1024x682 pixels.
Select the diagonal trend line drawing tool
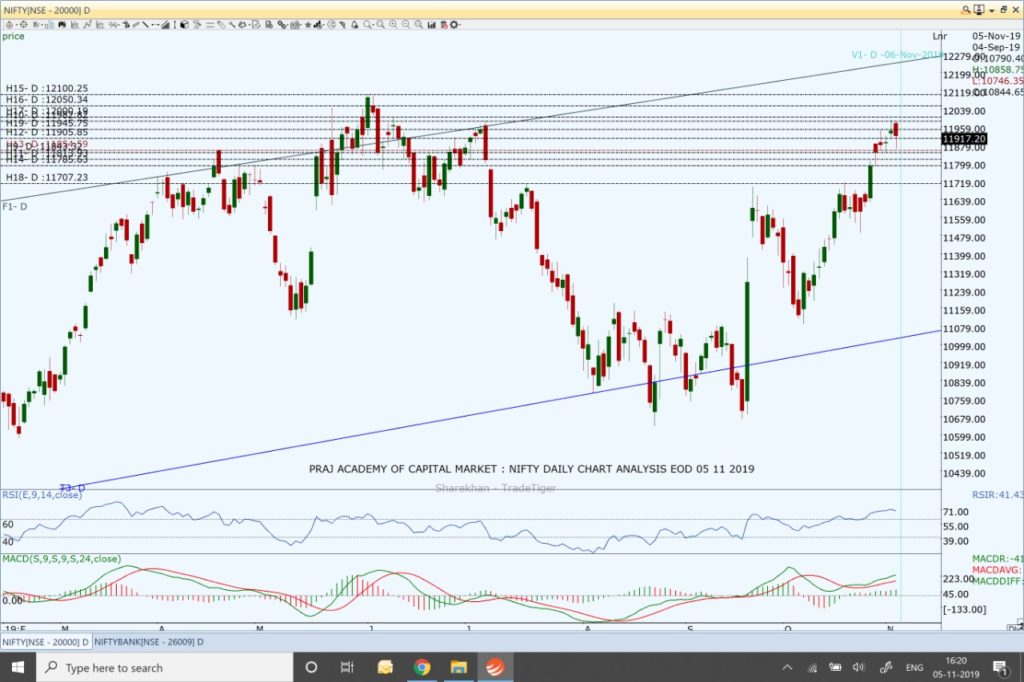[145, 25]
